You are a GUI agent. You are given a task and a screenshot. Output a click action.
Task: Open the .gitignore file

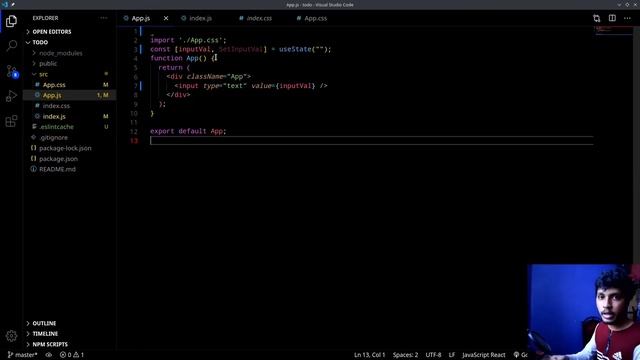(x=53, y=138)
